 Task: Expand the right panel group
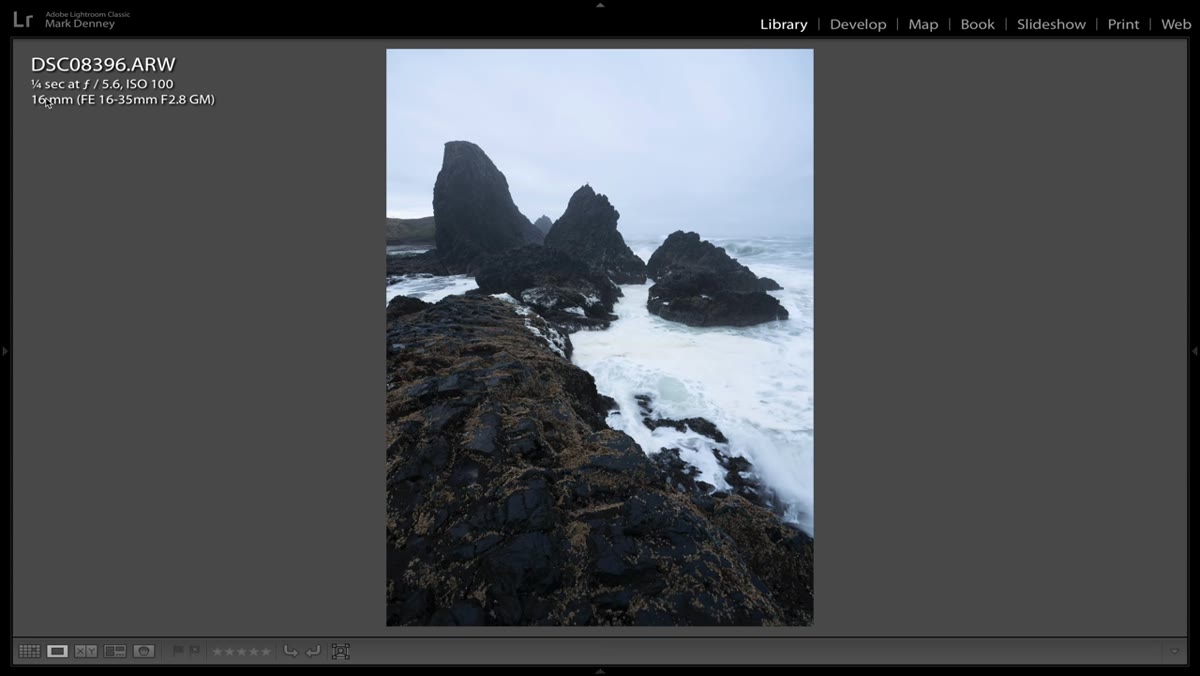1195,351
